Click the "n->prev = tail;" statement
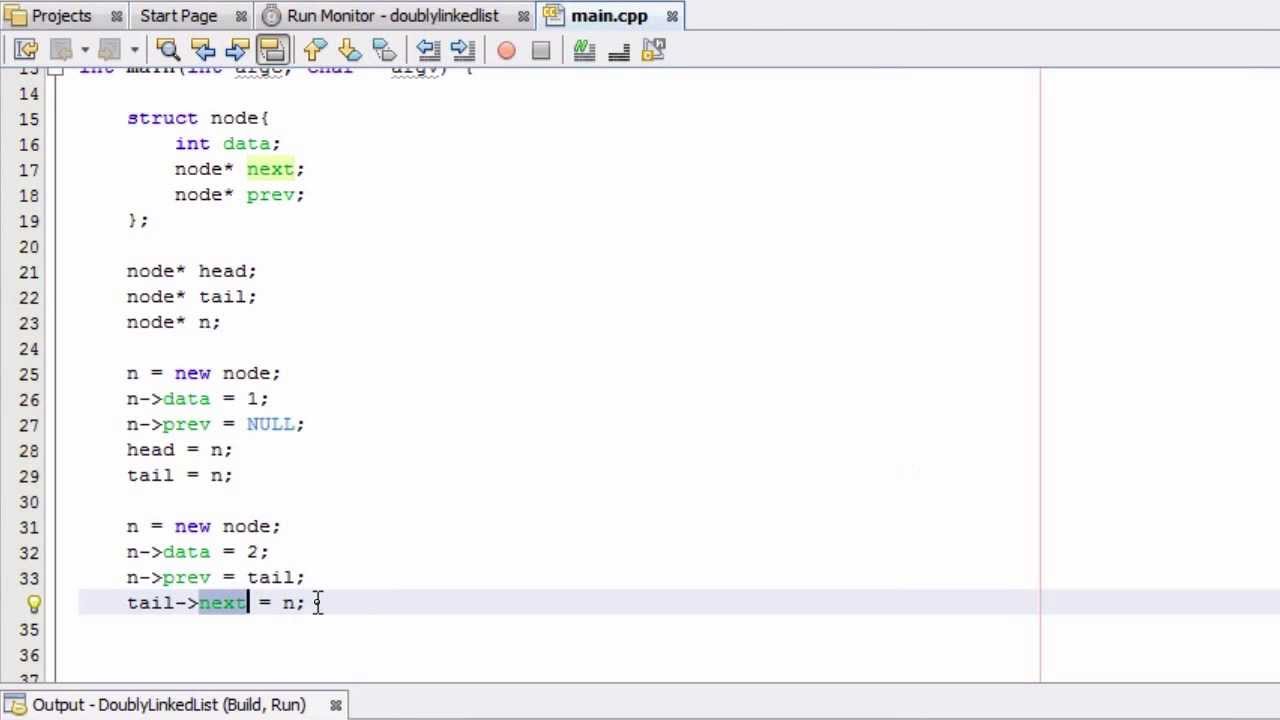Viewport: 1280px width, 720px height. [216, 577]
